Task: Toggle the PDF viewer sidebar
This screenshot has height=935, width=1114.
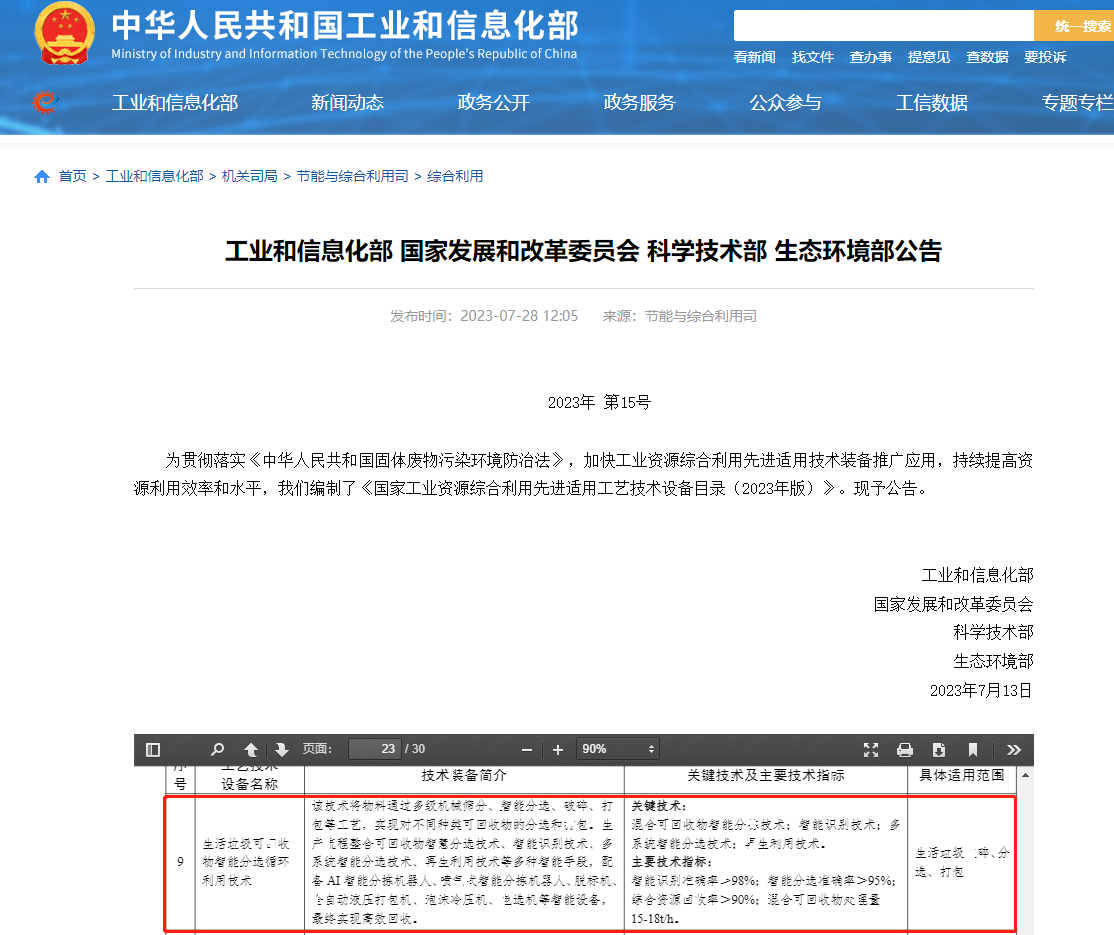Action: coord(153,750)
